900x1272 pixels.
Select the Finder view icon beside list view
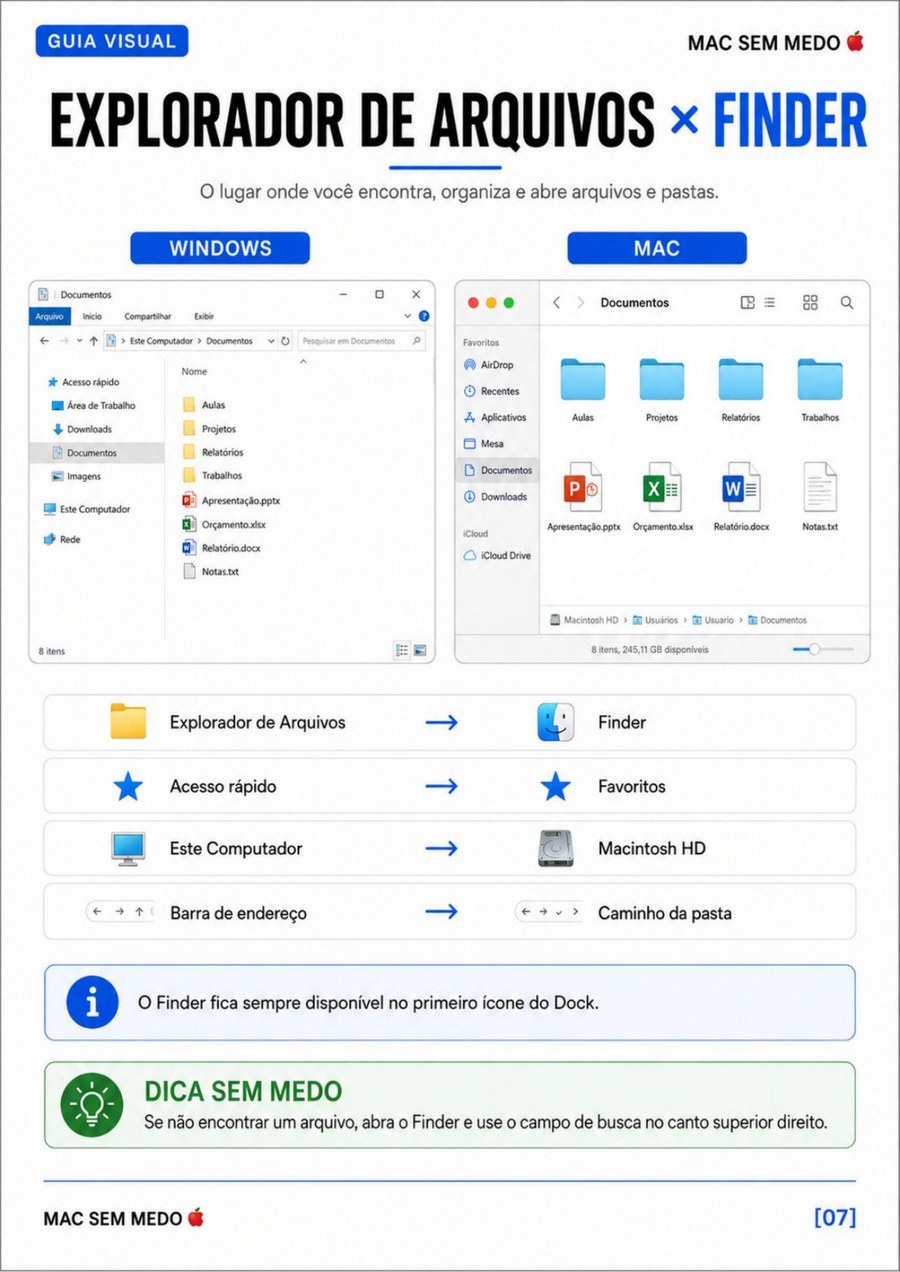coord(747,302)
